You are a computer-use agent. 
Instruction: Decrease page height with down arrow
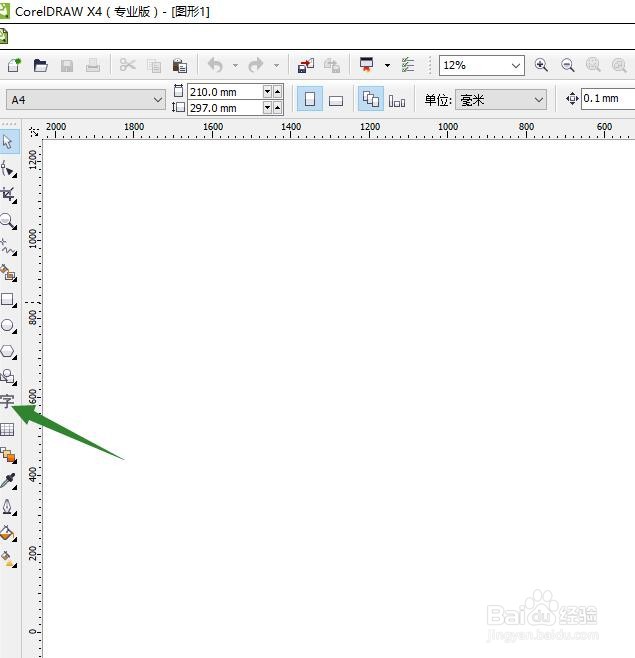[x=267, y=108]
